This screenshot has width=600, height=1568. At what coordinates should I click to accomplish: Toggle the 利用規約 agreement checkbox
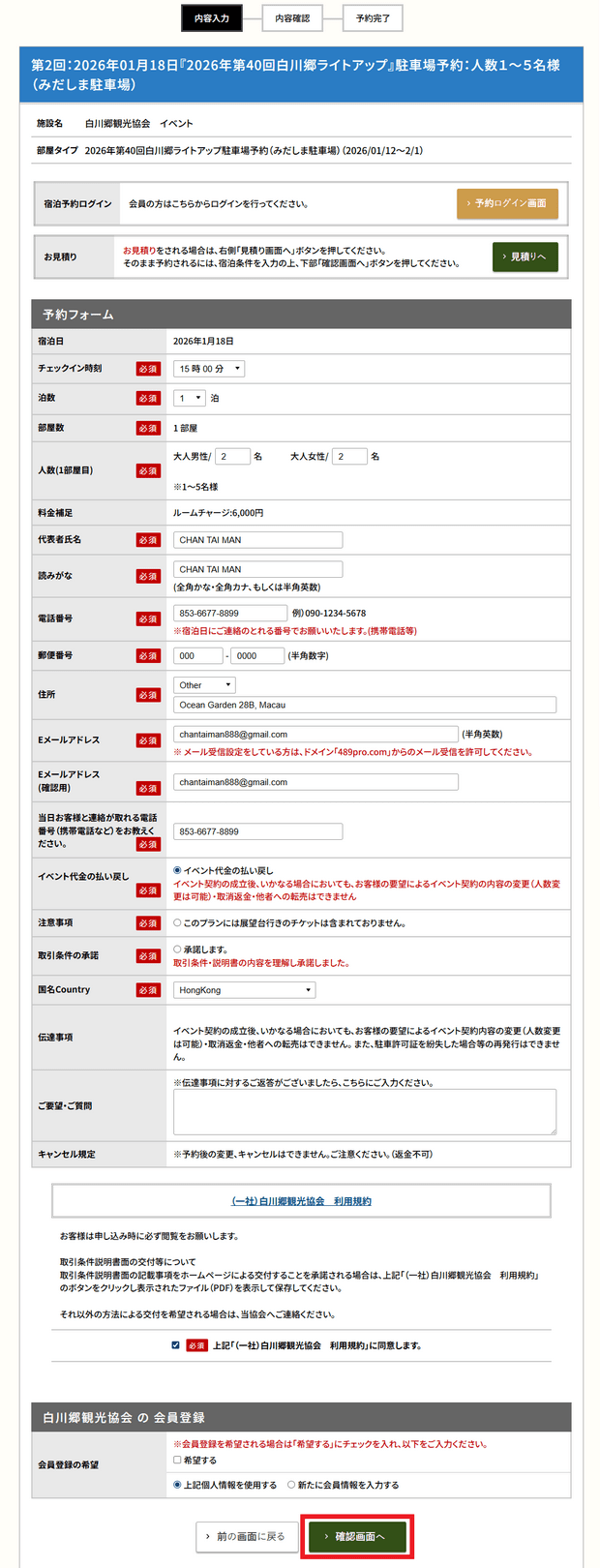coord(175,1345)
